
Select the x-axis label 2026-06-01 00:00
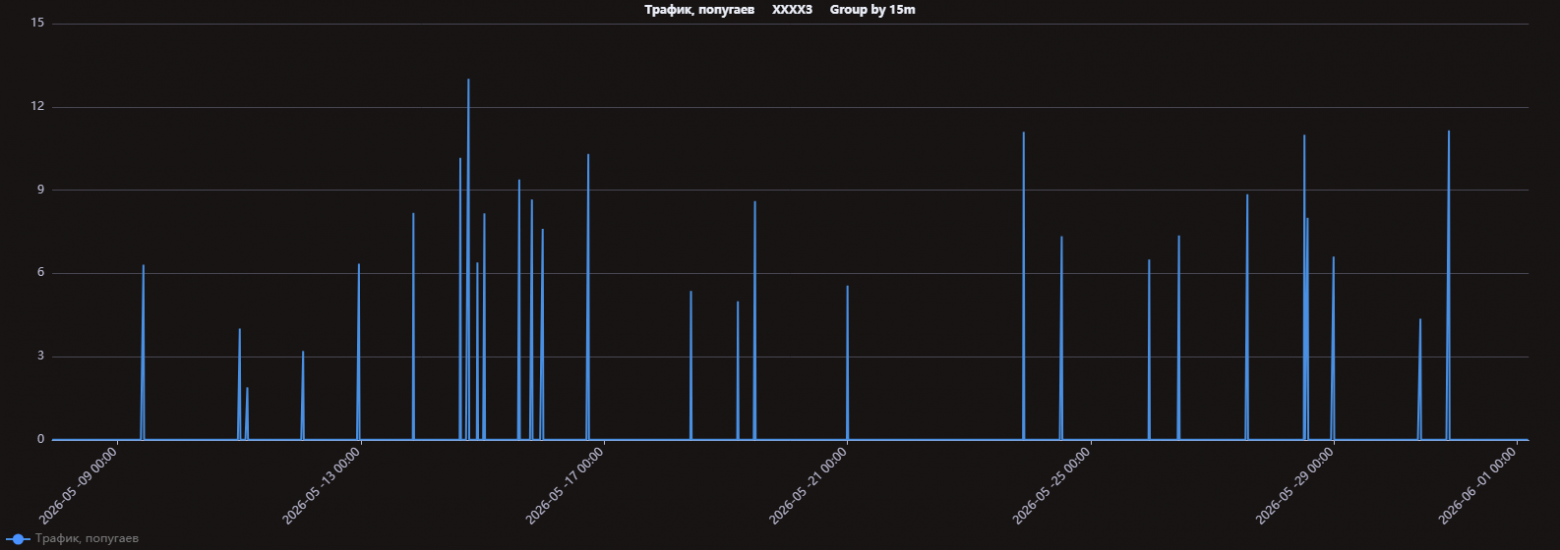pos(1478,486)
